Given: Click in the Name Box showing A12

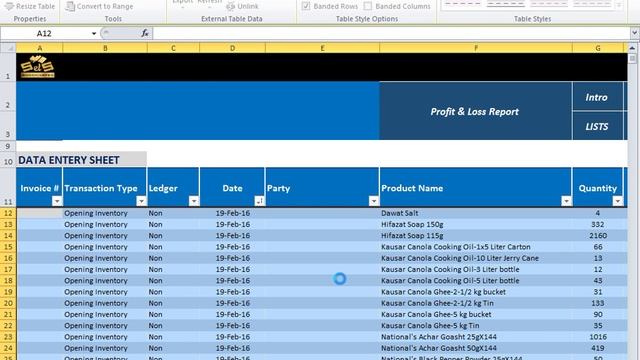Looking at the screenshot, I should pos(45,33).
